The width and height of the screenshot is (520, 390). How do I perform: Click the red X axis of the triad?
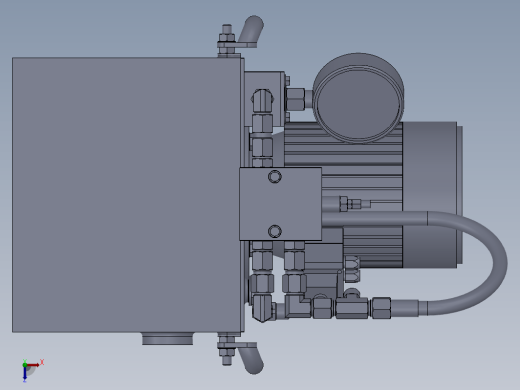(x=33, y=365)
